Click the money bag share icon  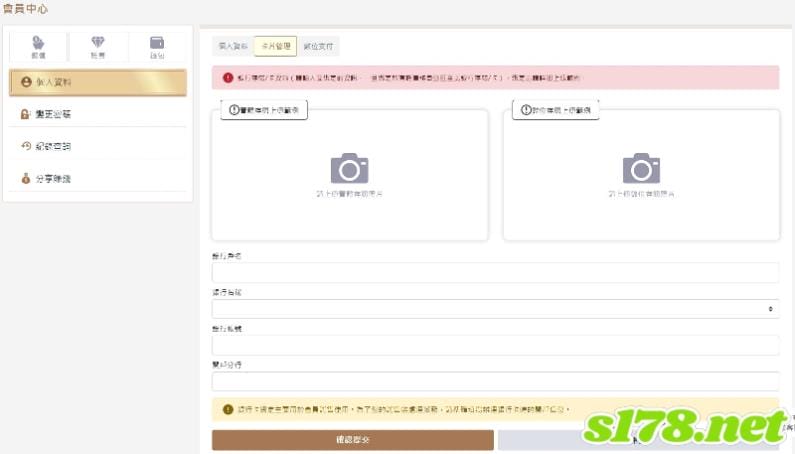[x=25, y=179]
